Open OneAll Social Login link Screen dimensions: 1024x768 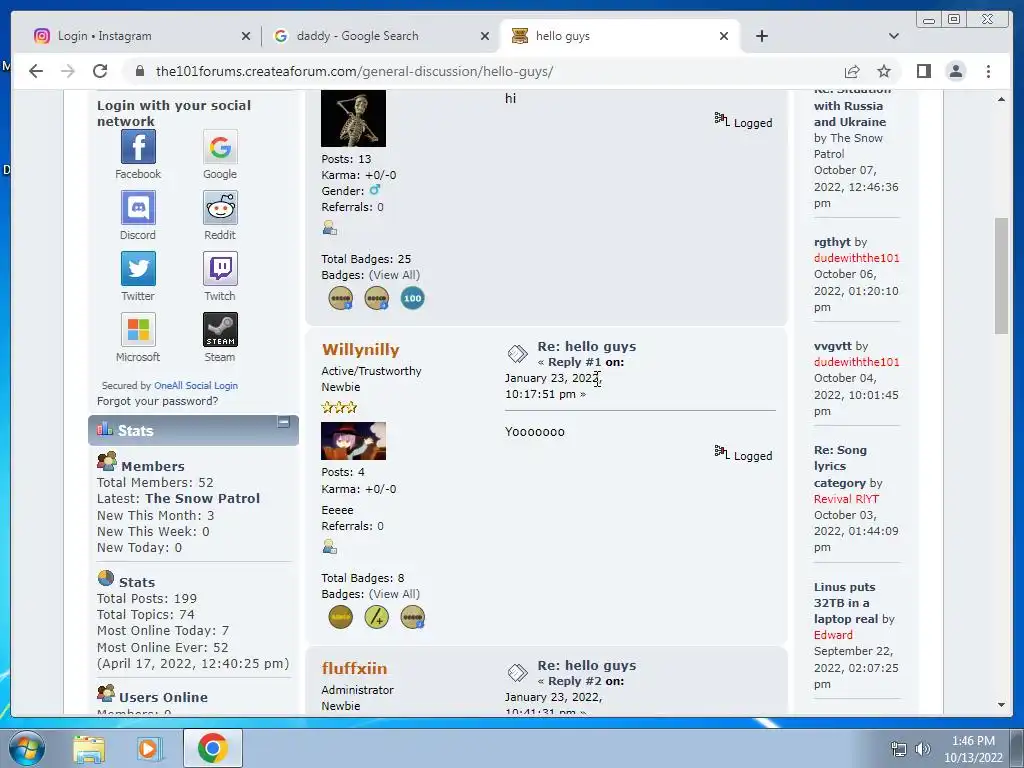pyautogui.click(x=196, y=385)
